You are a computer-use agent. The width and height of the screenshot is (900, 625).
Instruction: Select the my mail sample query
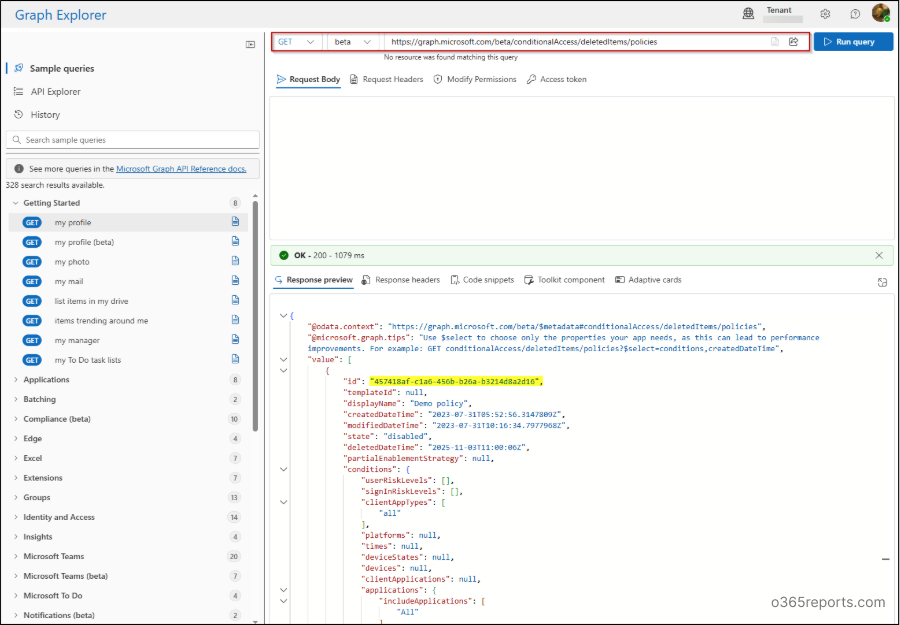[128, 281]
